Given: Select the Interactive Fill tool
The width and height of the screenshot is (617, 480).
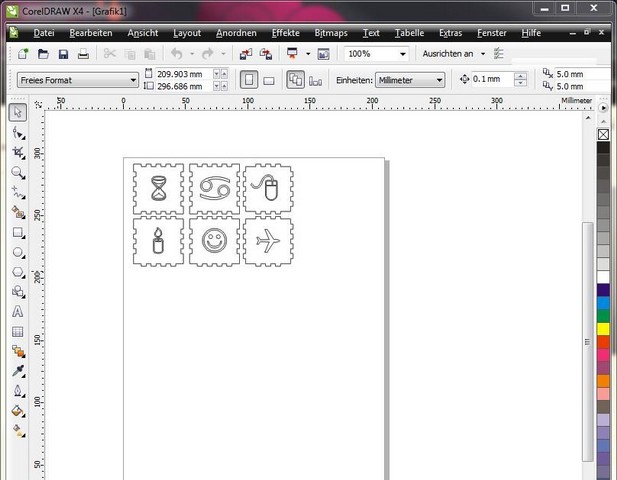Looking at the screenshot, I should (18, 431).
